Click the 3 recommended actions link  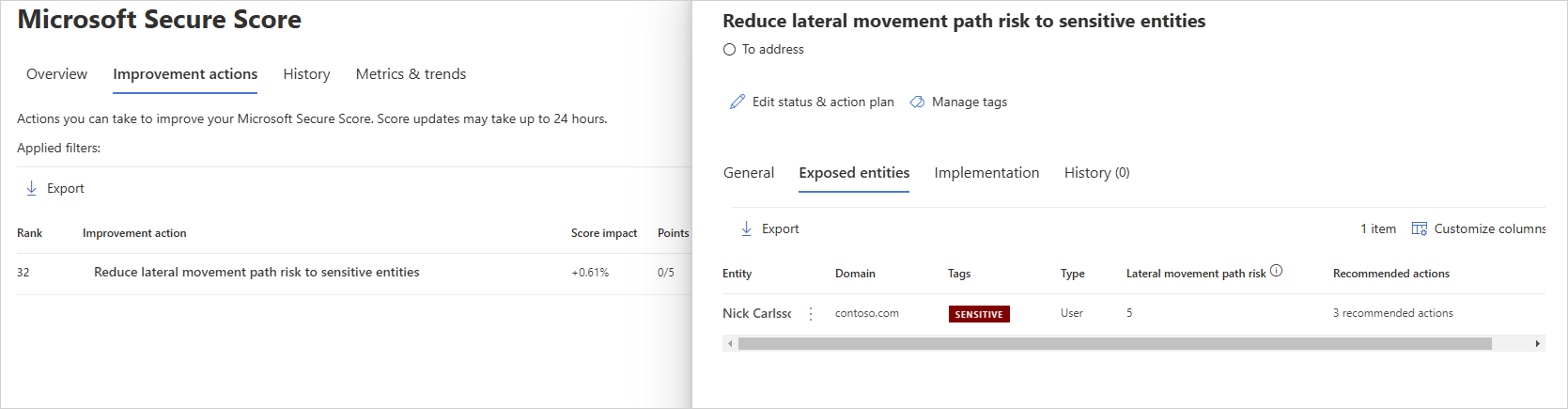pos(1392,313)
